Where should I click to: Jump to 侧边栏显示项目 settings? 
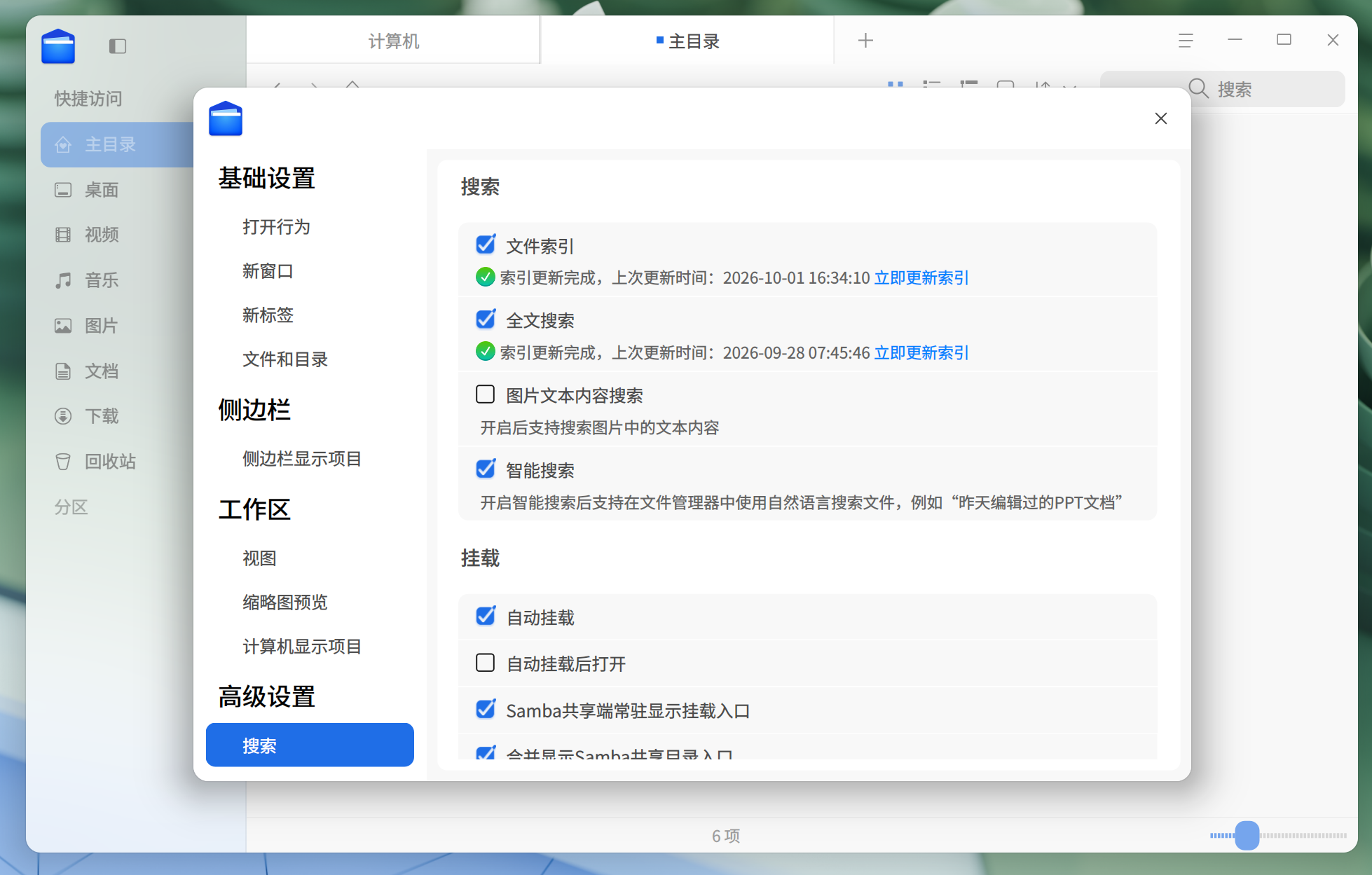tap(302, 459)
